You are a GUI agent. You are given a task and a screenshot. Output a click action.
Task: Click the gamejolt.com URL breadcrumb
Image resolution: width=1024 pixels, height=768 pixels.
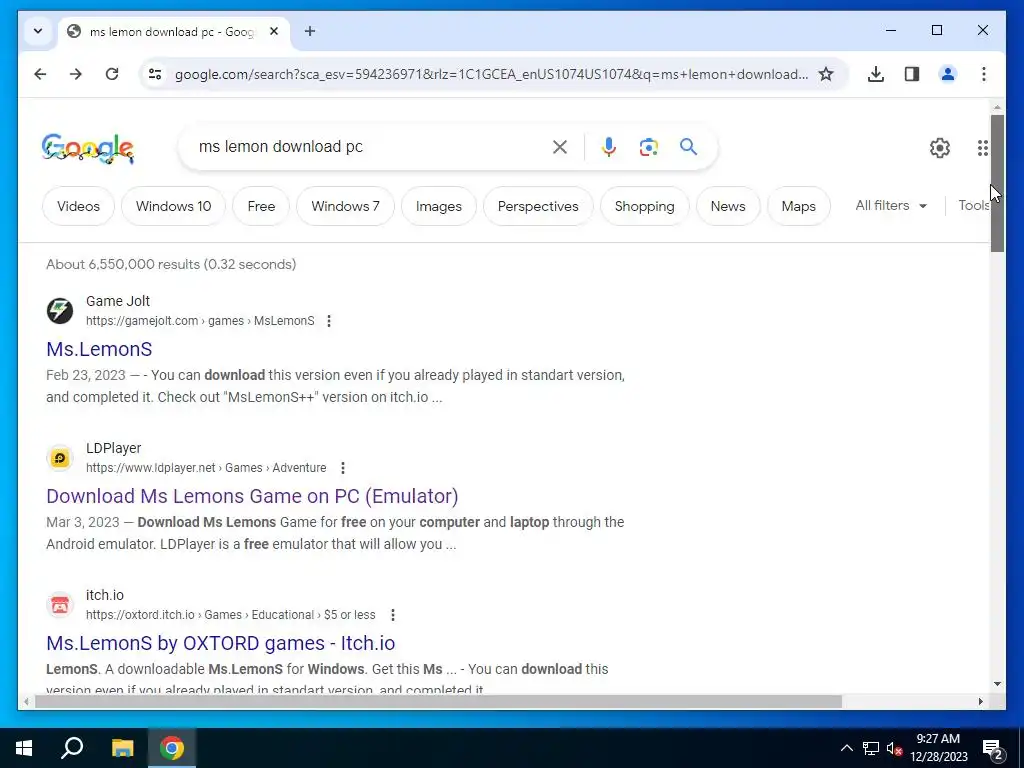(x=200, y=321)
